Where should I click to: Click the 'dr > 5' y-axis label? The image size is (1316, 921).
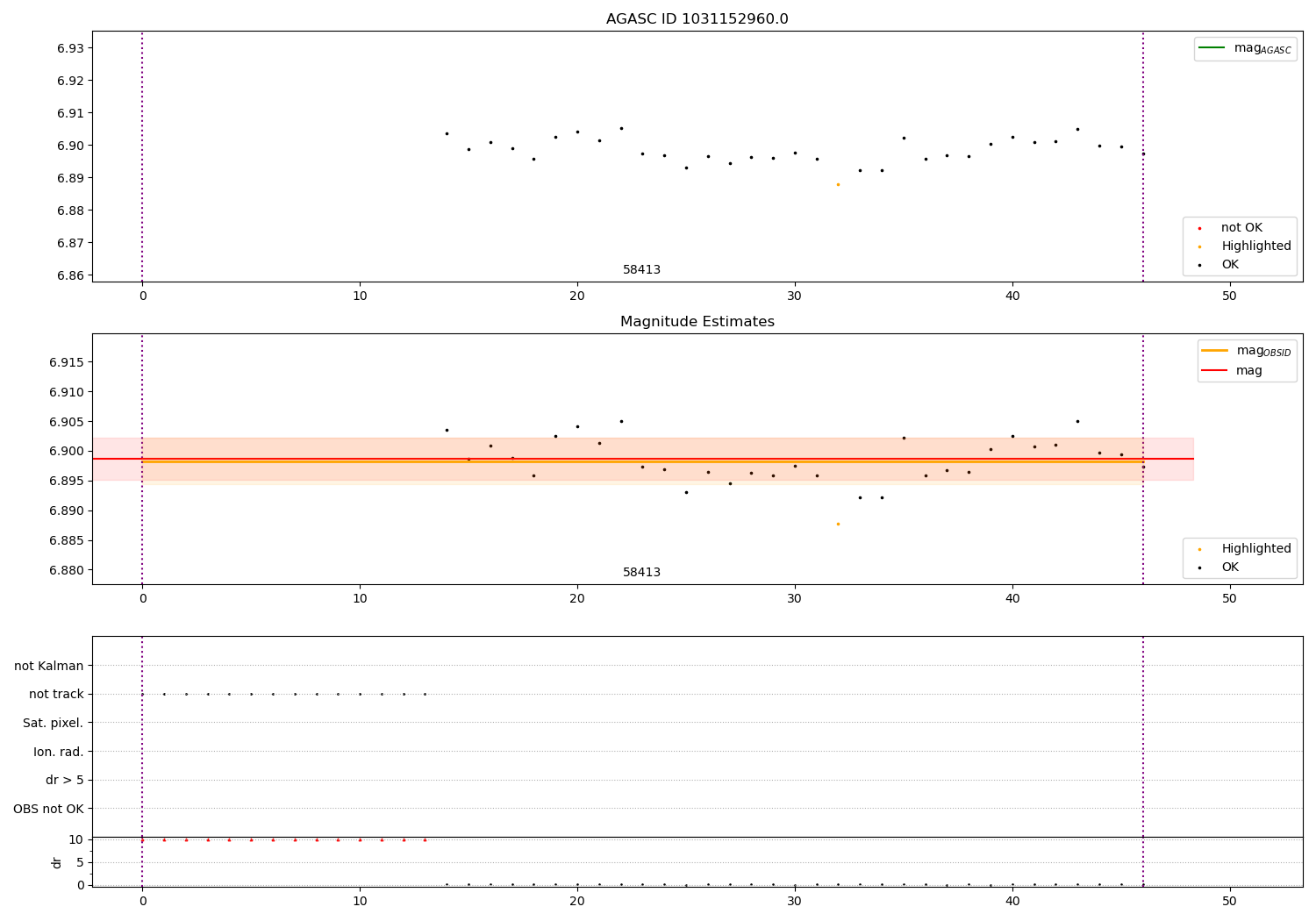tap(65, 781)
